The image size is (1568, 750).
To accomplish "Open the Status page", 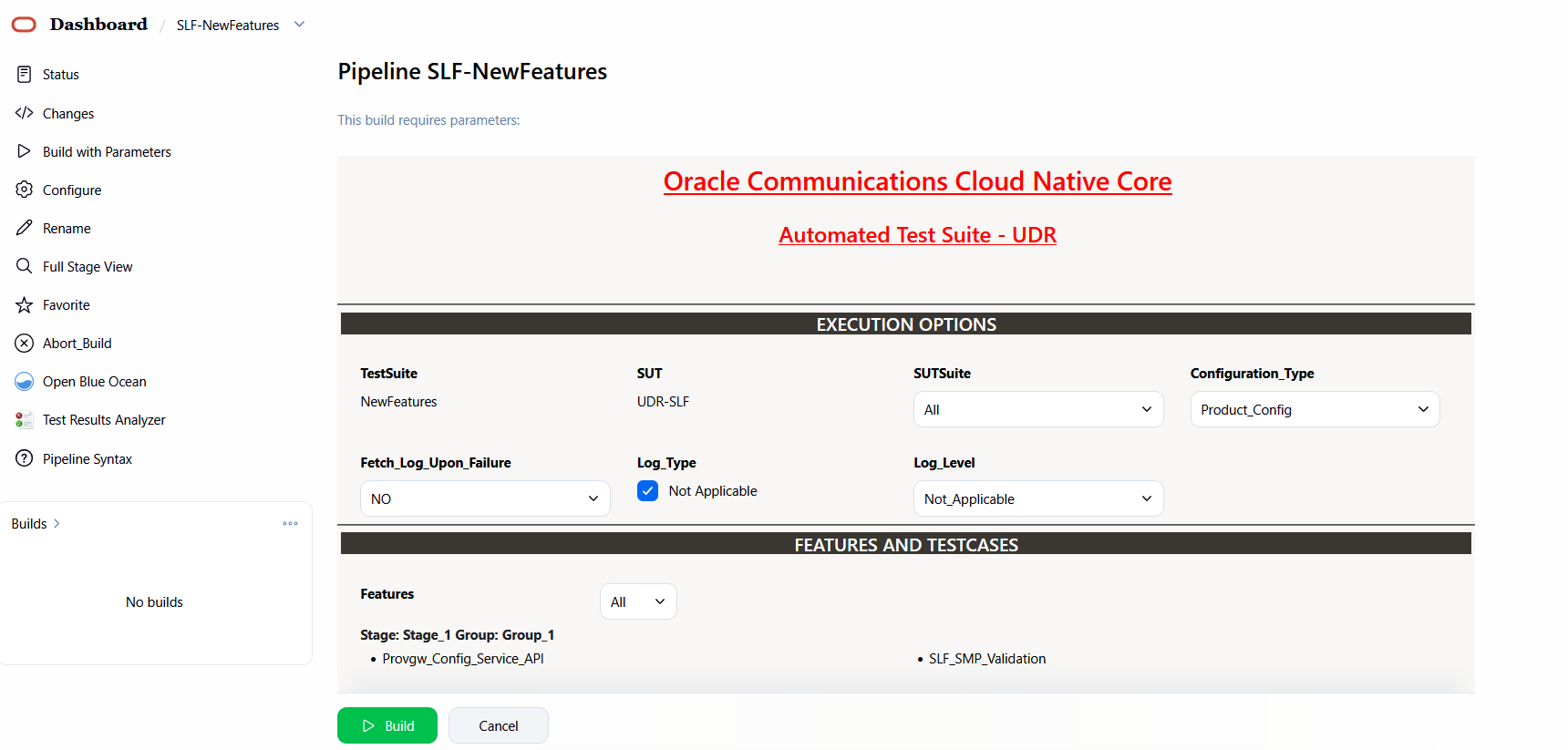I will (61, 75).
